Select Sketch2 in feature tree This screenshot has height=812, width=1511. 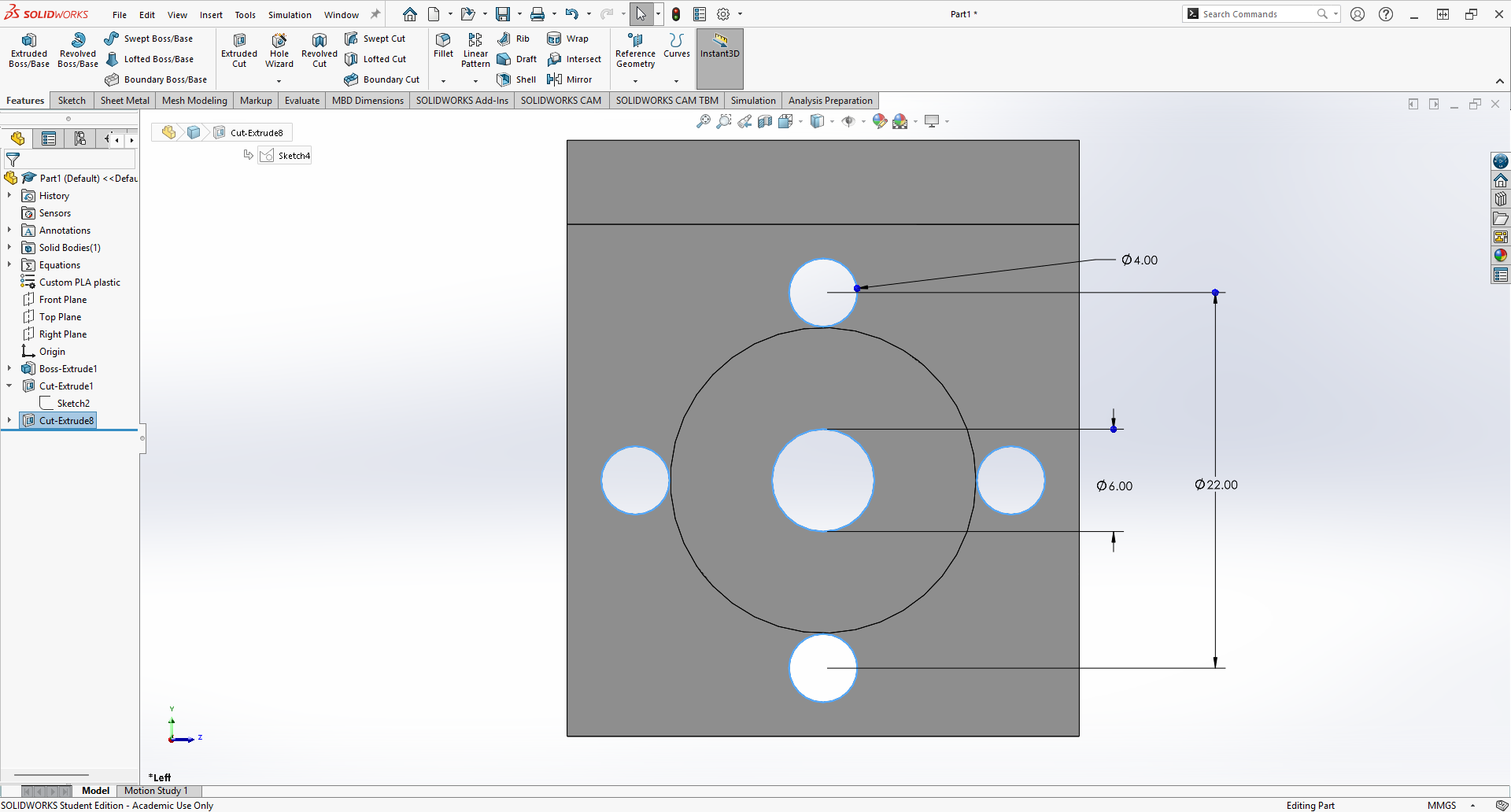tap(73, 403)
